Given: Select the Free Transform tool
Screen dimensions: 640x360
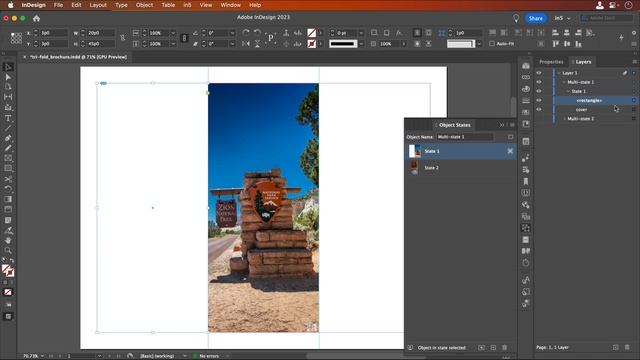Looking at the screenshot, I should pos(8,189).
